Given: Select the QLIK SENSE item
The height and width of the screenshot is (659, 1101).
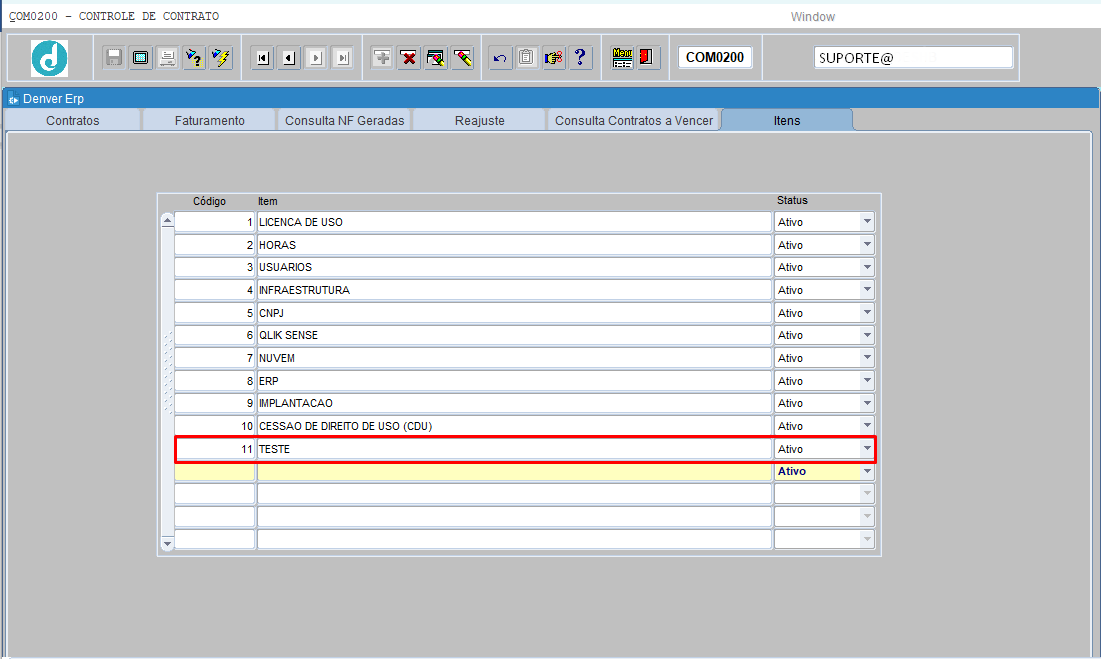Looking at the screenshot, I should point(514,335).
